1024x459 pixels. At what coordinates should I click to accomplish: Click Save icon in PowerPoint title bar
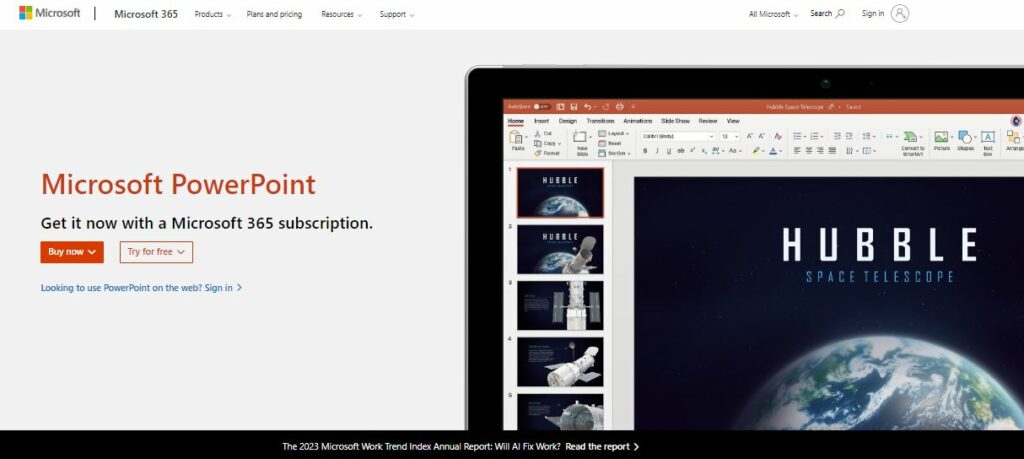point(573,106)
